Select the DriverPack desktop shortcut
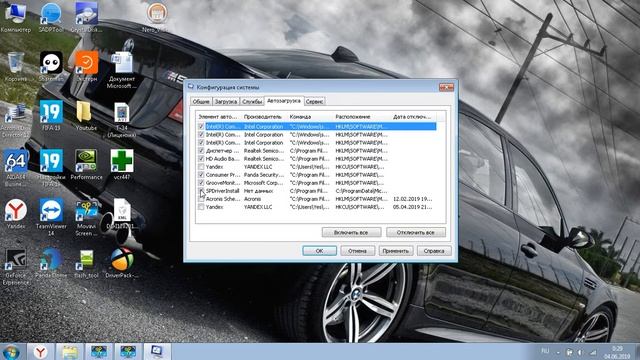 tap(122, 263)
